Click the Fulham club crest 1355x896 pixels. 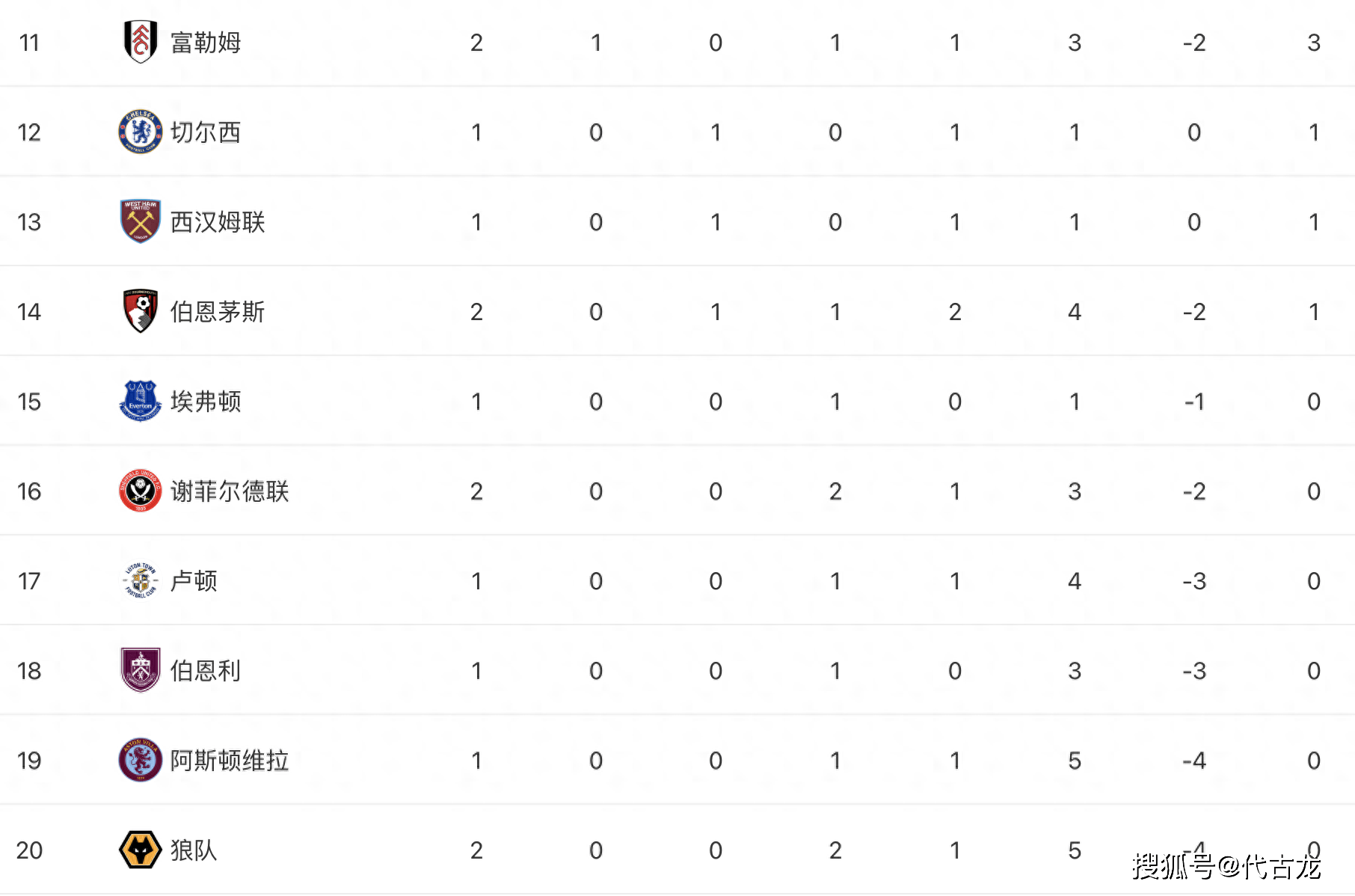pos(141,42)
